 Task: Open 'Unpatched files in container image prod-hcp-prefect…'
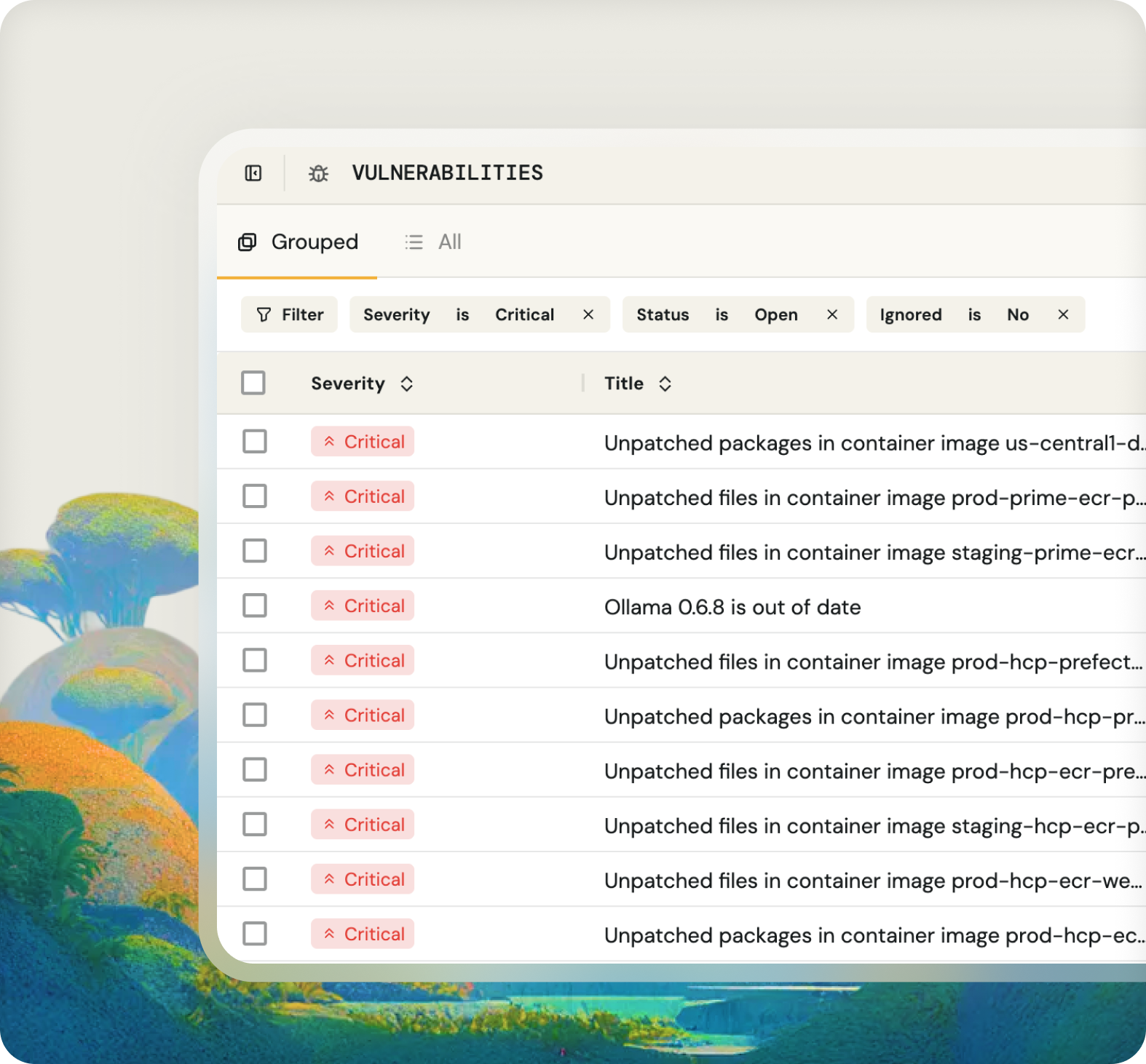(x=874, y=662)
